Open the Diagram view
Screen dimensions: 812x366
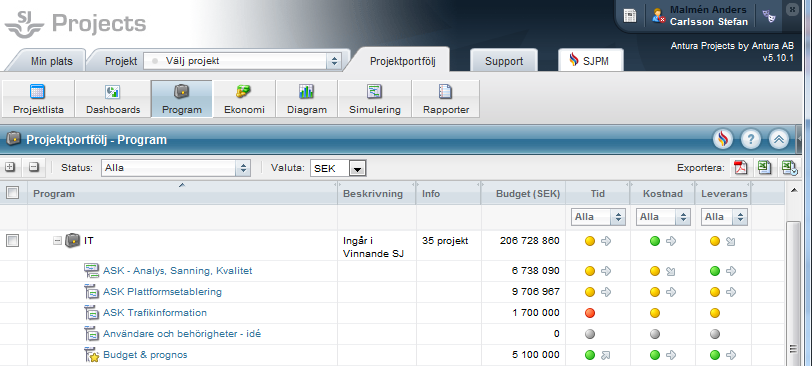click(307, 99)
